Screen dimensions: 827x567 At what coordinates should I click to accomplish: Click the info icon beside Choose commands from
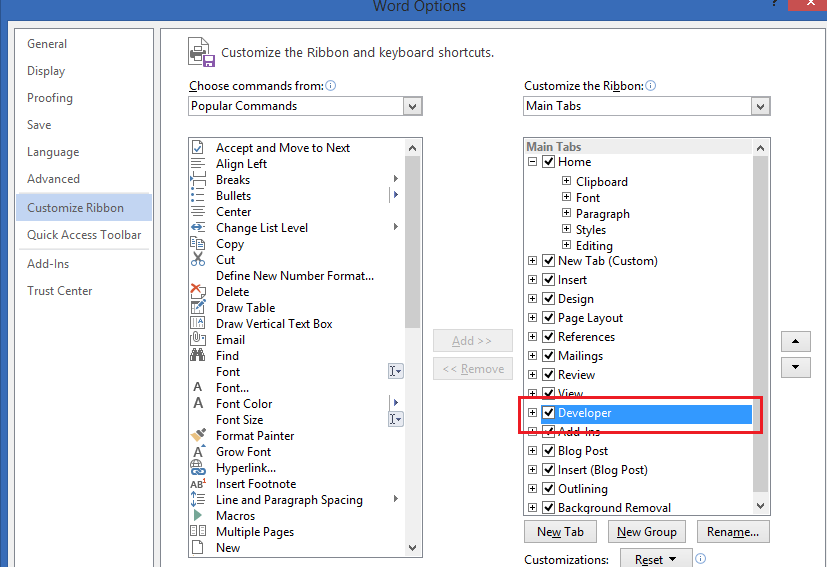pos(331,85)
